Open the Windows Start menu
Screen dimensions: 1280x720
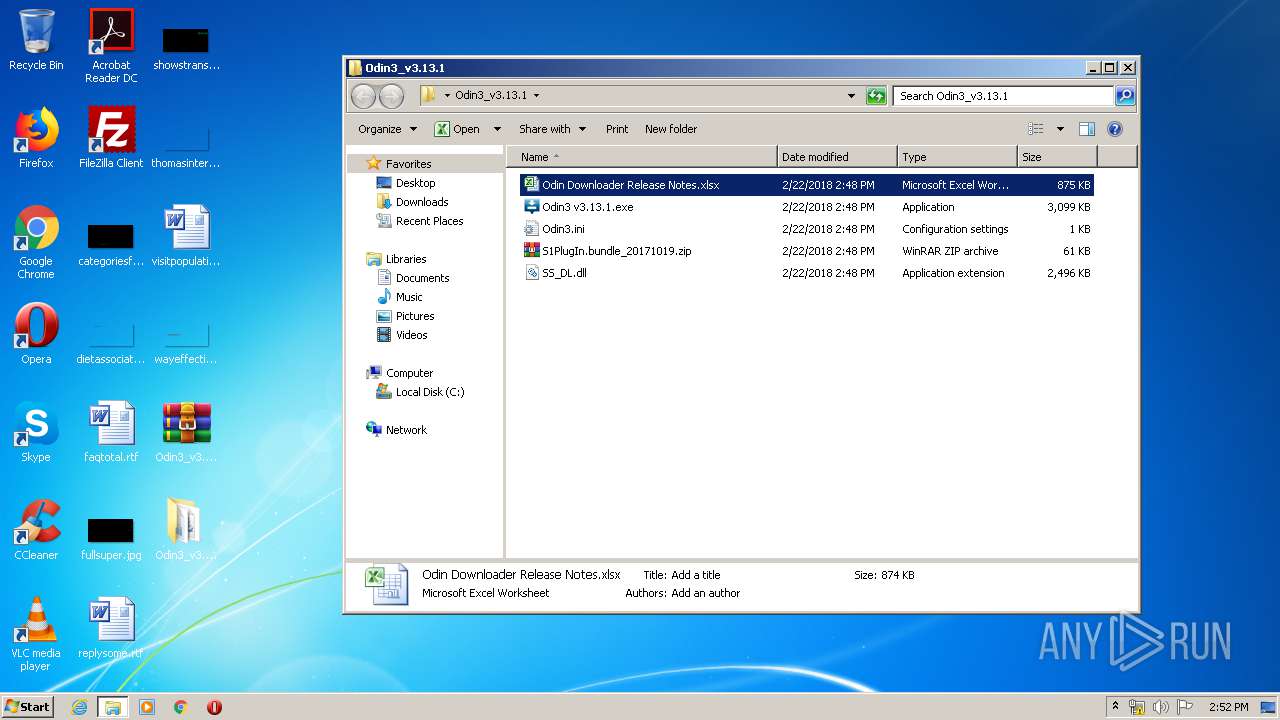(x=27, y=706)
